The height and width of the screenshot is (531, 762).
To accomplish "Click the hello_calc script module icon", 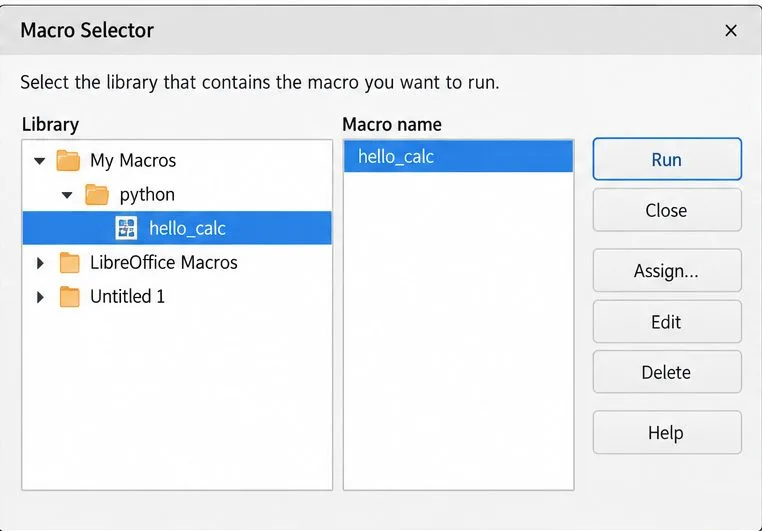I will point(126,228).
